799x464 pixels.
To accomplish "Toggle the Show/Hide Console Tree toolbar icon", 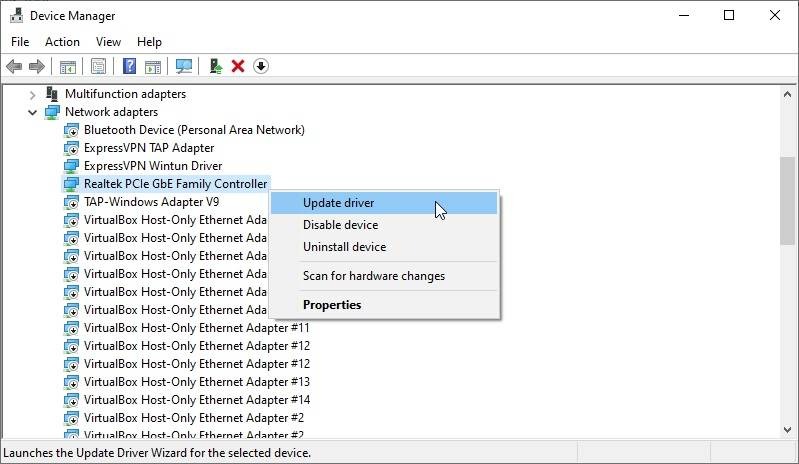I will point(68,66).
